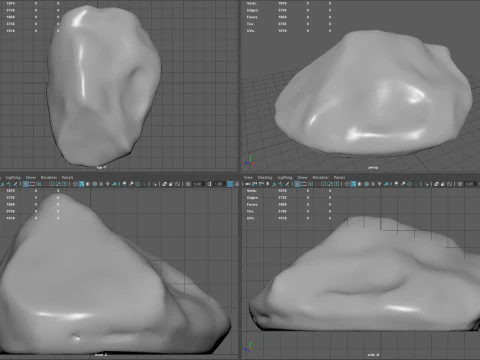Toggle Isolate Select in front panel toolbar

155,184
